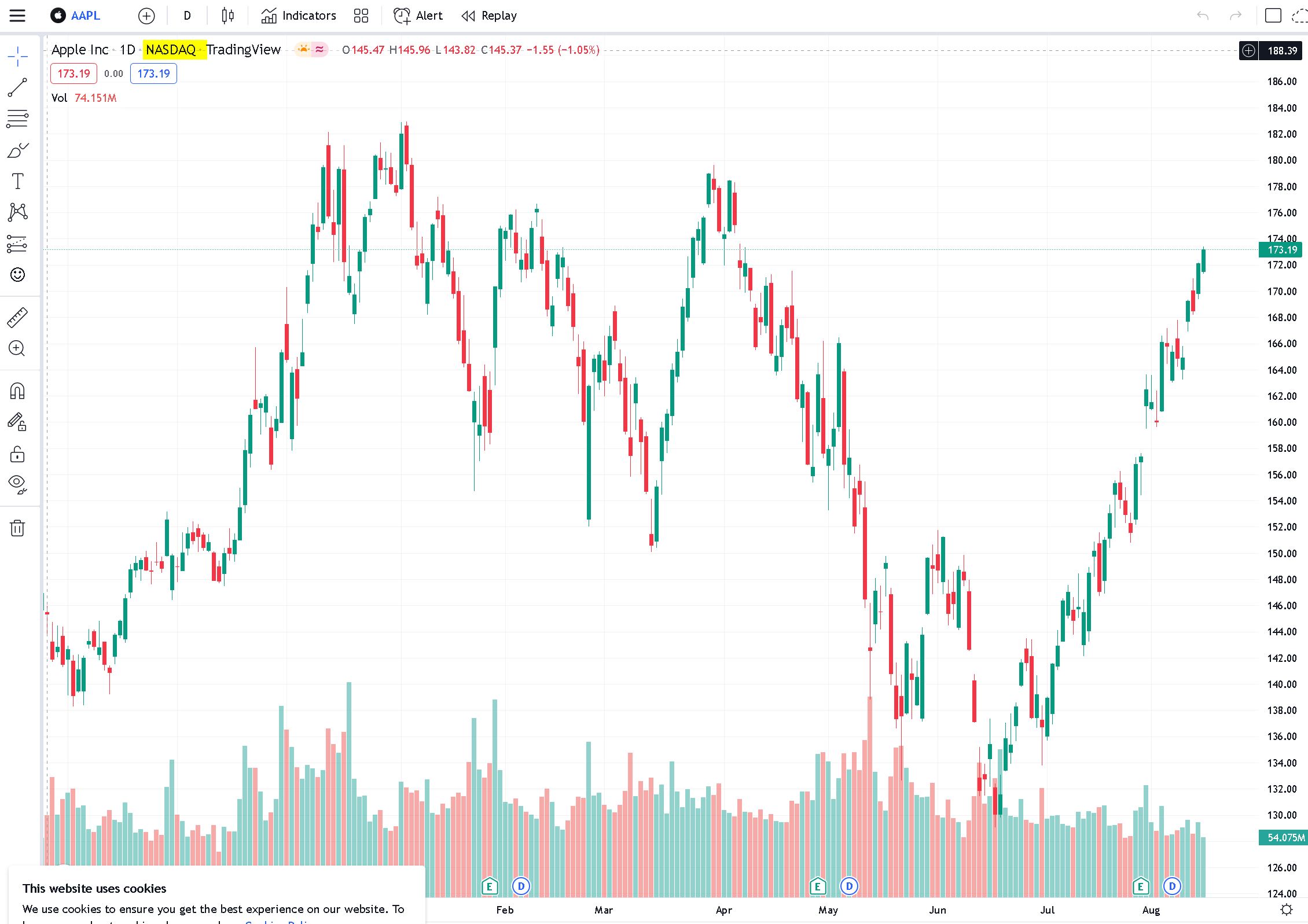Click the market status sun icon

coord(303,50)
